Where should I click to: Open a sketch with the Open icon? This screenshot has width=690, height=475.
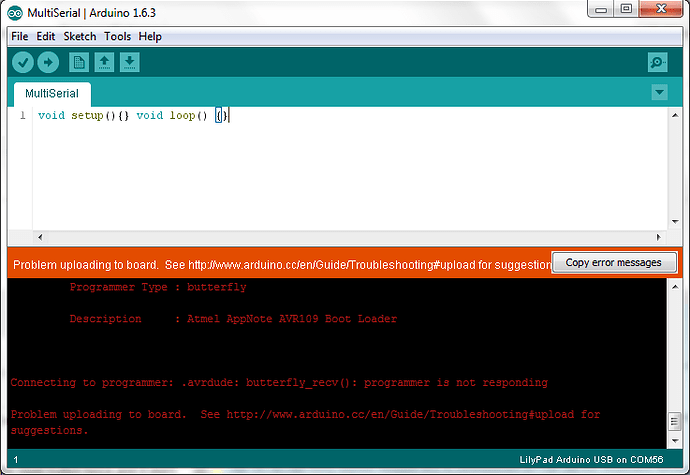(x=104, y=63)
